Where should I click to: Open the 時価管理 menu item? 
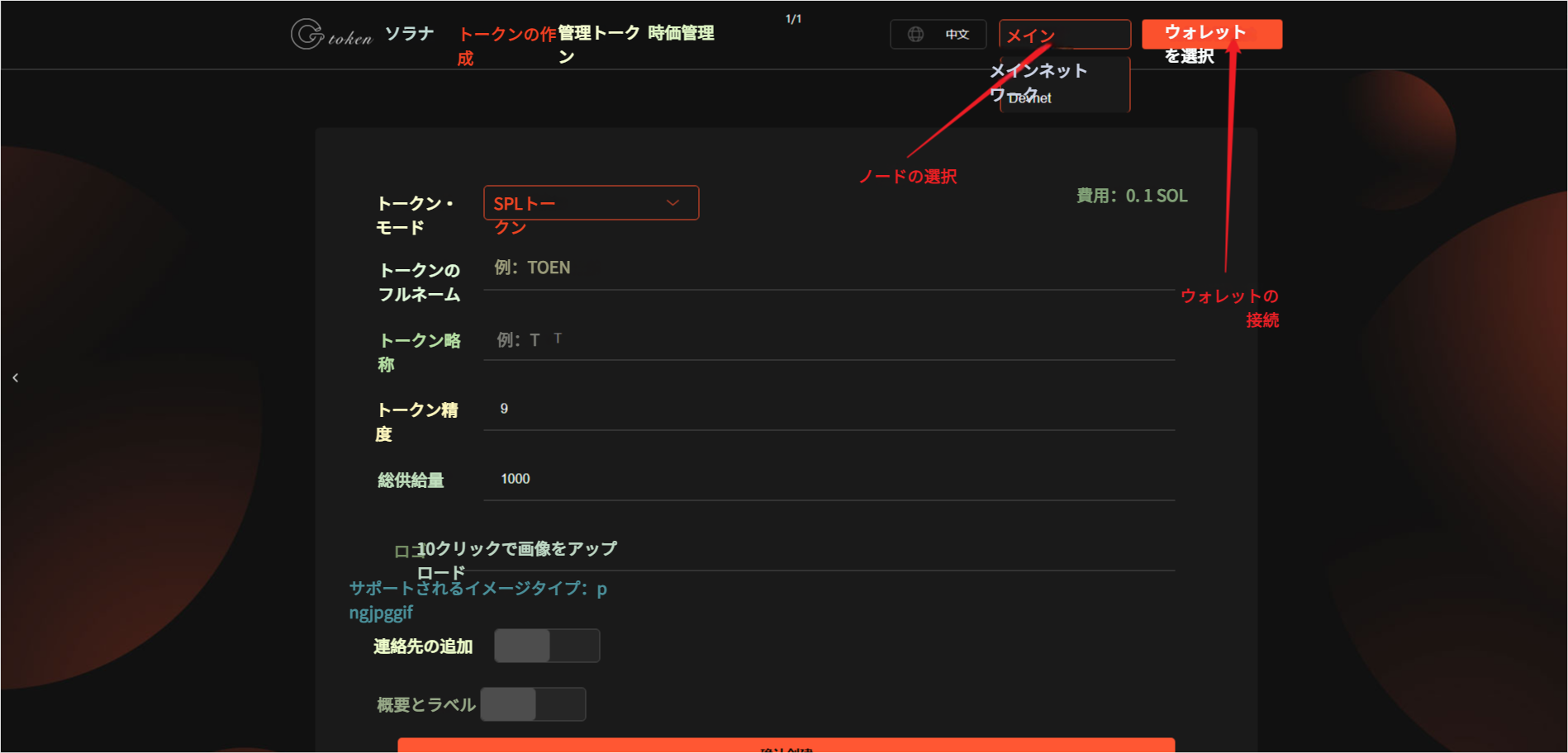(x=681, y=33)
